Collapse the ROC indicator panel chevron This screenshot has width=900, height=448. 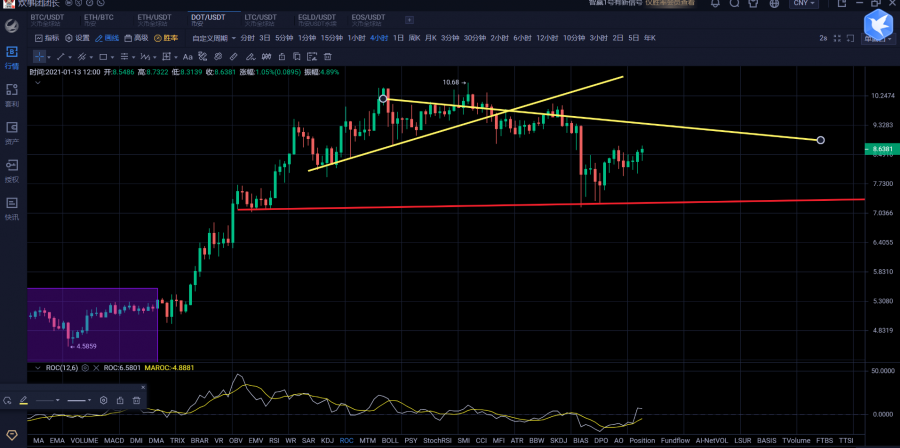point(38,368)
